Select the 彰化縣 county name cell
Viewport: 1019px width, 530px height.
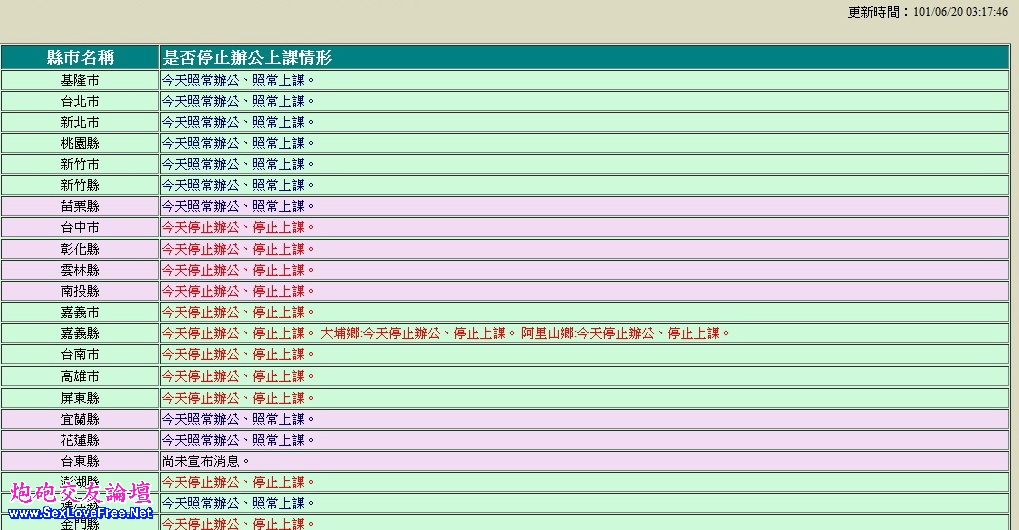[x=80, y=248]
